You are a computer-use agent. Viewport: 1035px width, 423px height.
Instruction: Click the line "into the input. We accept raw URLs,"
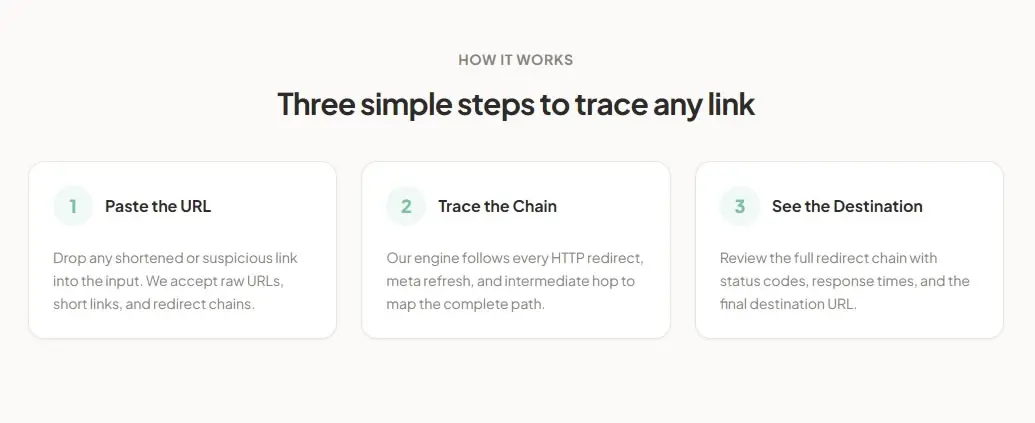168,281
